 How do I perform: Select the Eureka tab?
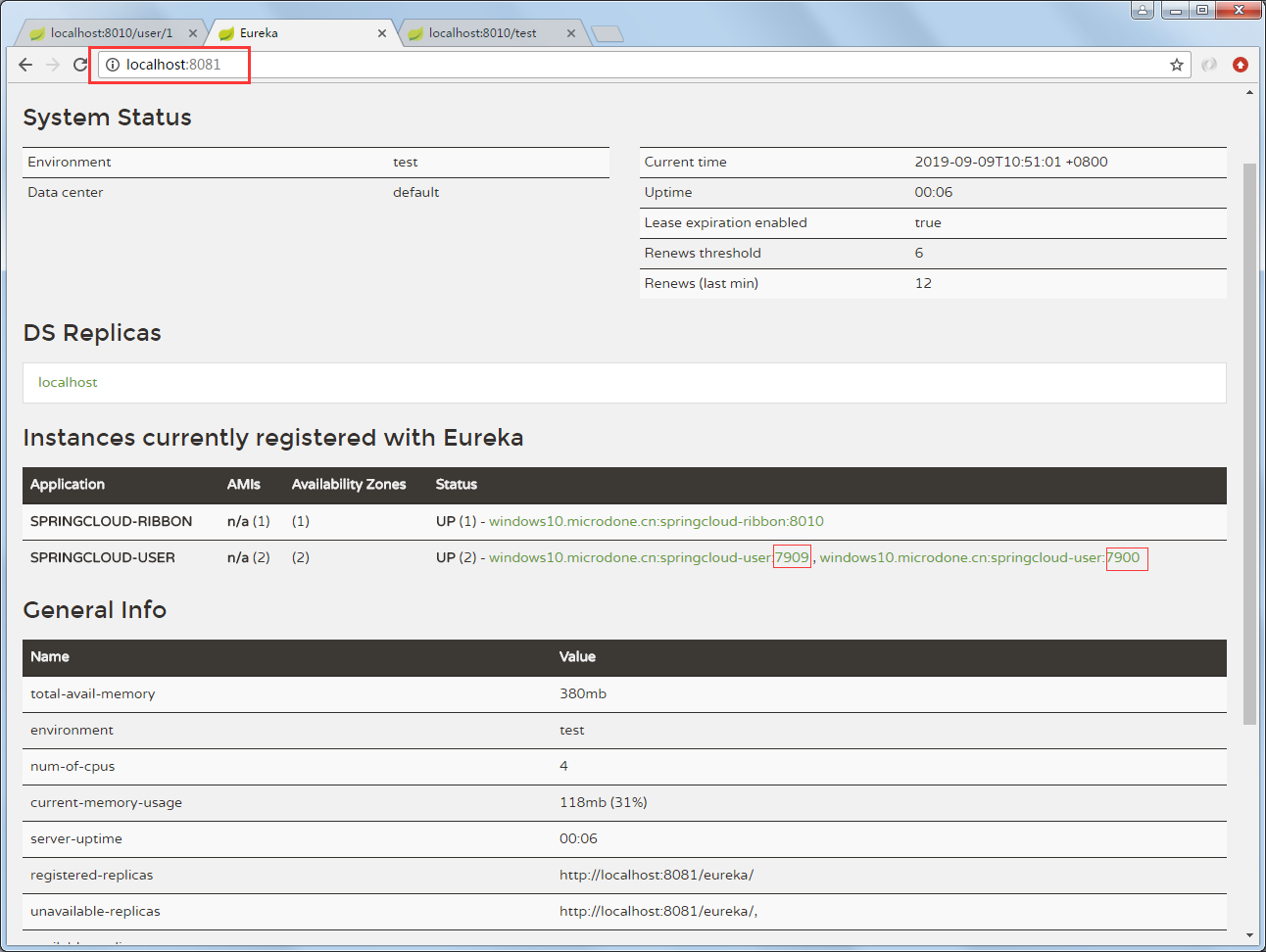(300, 33)
